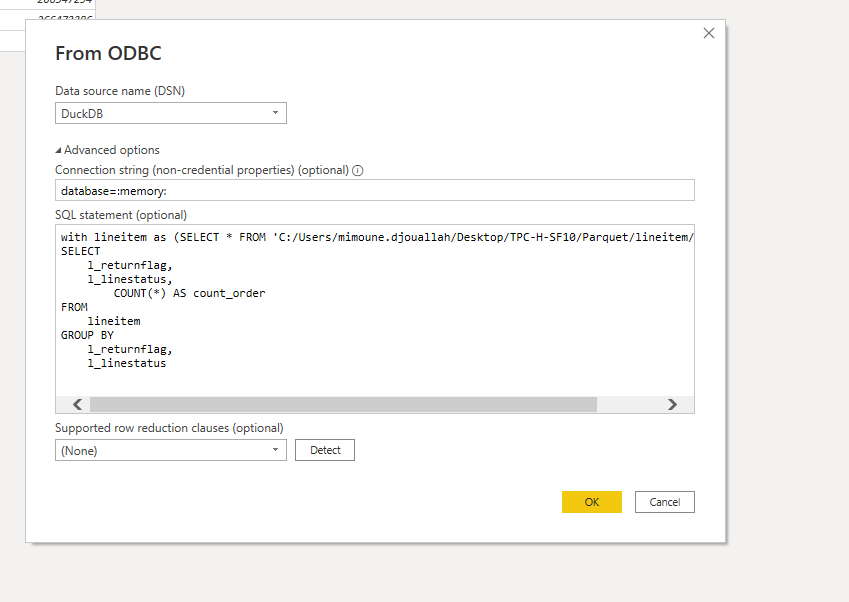Click the FROM keyword line in SQL statement
The width and height of the screenshot is (849, 602).
pos(74,307)
